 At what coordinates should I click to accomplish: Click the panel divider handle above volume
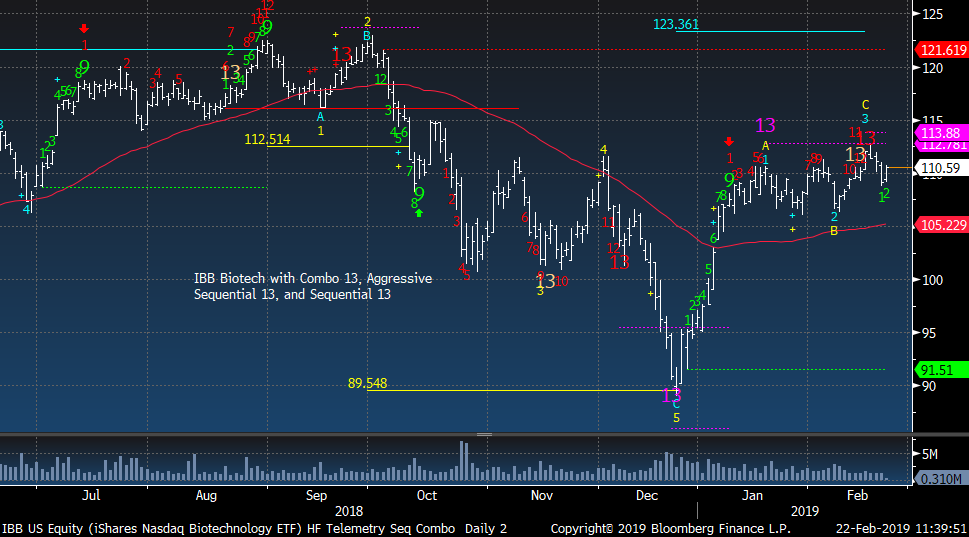click(x=484, y=435)
